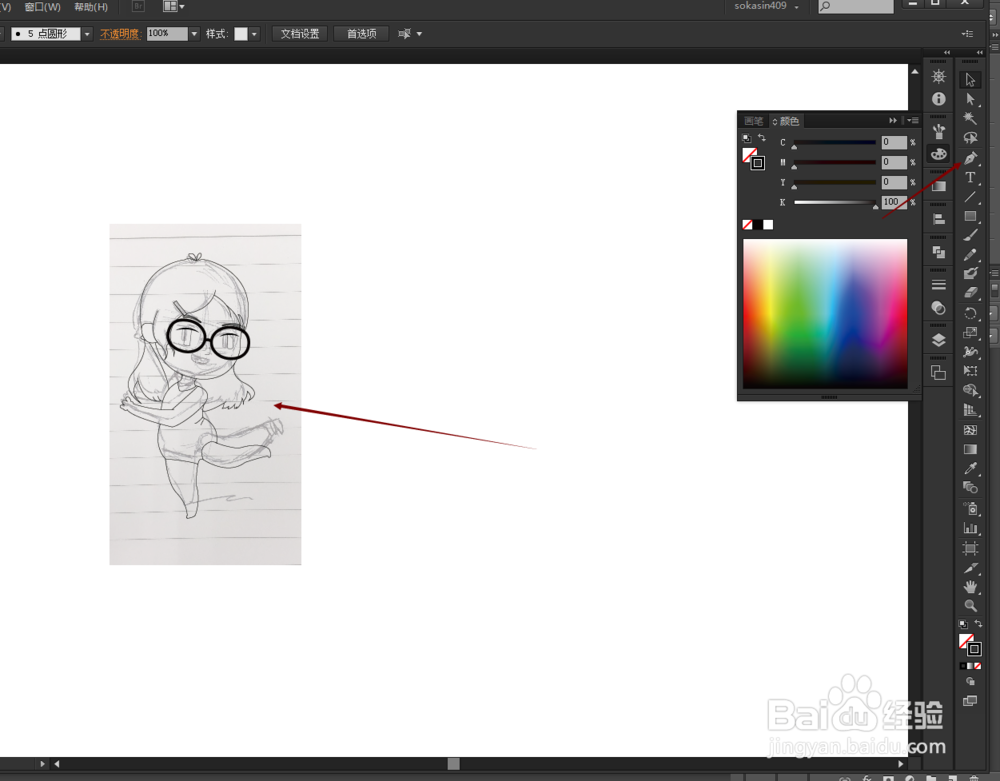Open the brush definition dropdown (5 点圆形)
The width and height of the screenshot is (1000, 781).
[x=87, y=34]
